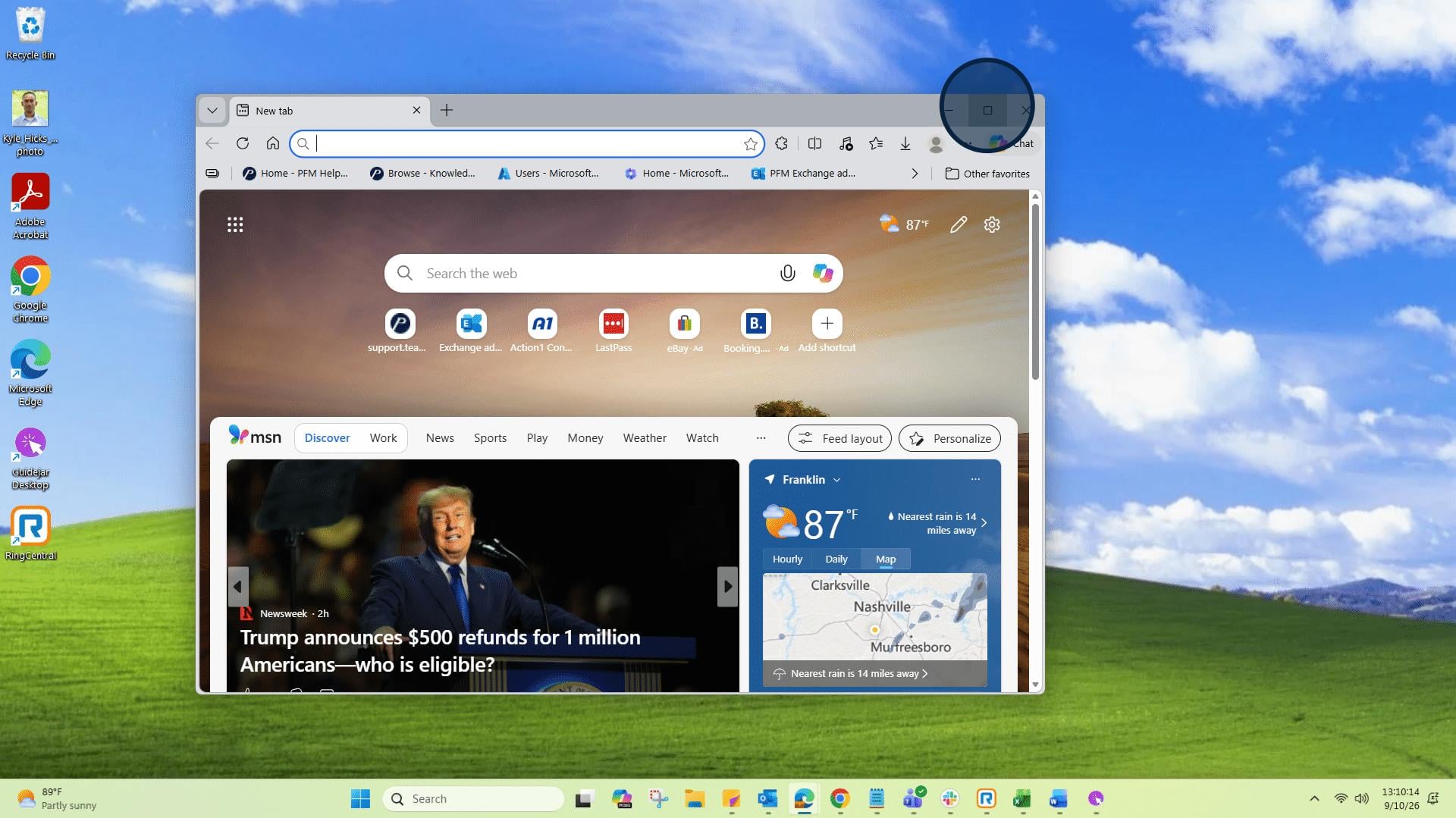
Task: Click the Edge address bar
Action: (527, 143)
